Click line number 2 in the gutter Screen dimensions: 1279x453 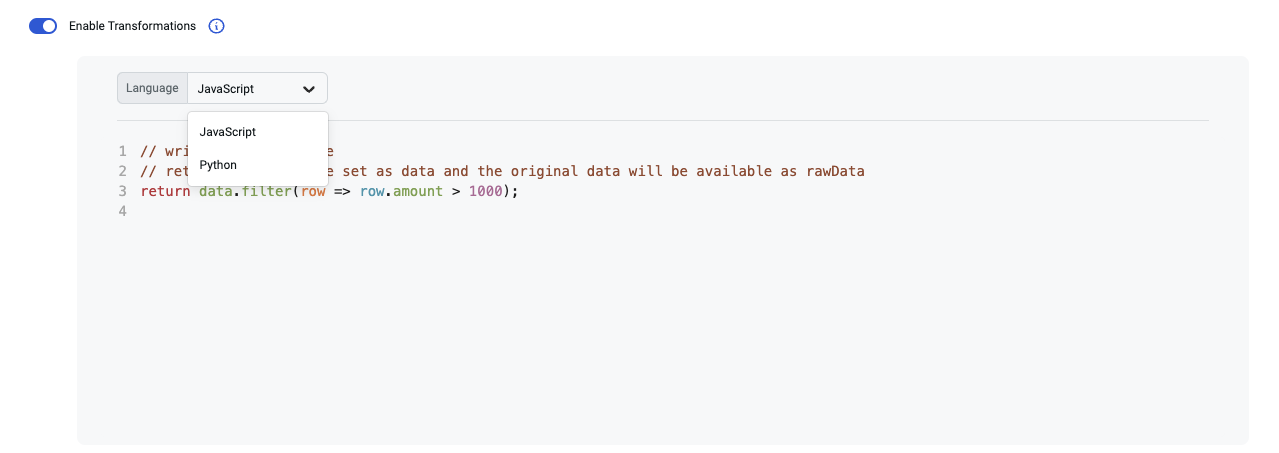pos(122,171)
